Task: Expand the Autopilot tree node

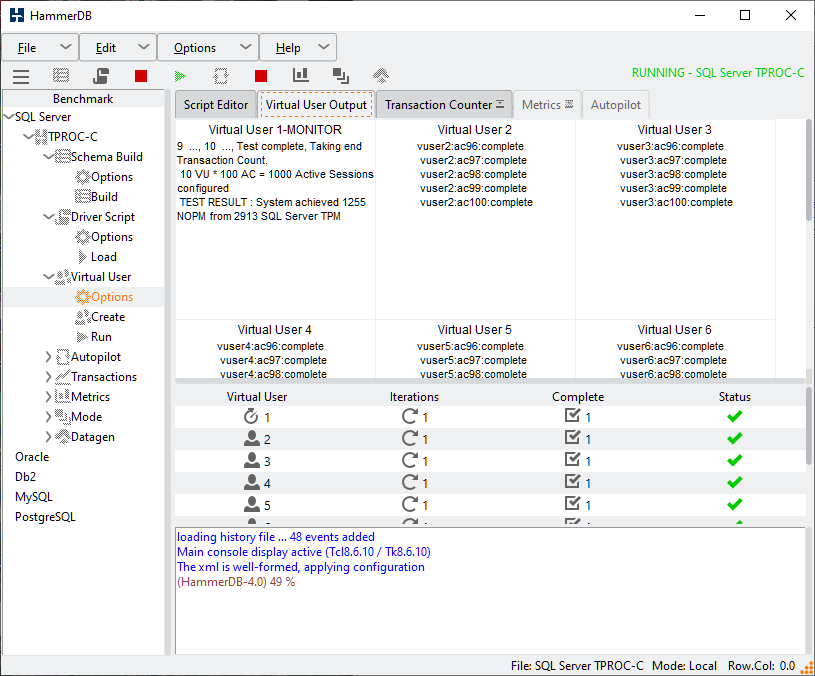Action: tap(49, 357)
